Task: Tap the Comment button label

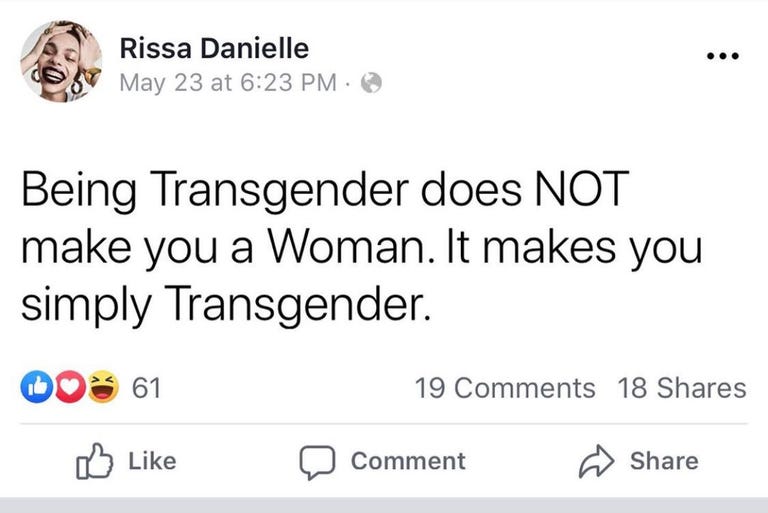Action: (x=408, y=461)
